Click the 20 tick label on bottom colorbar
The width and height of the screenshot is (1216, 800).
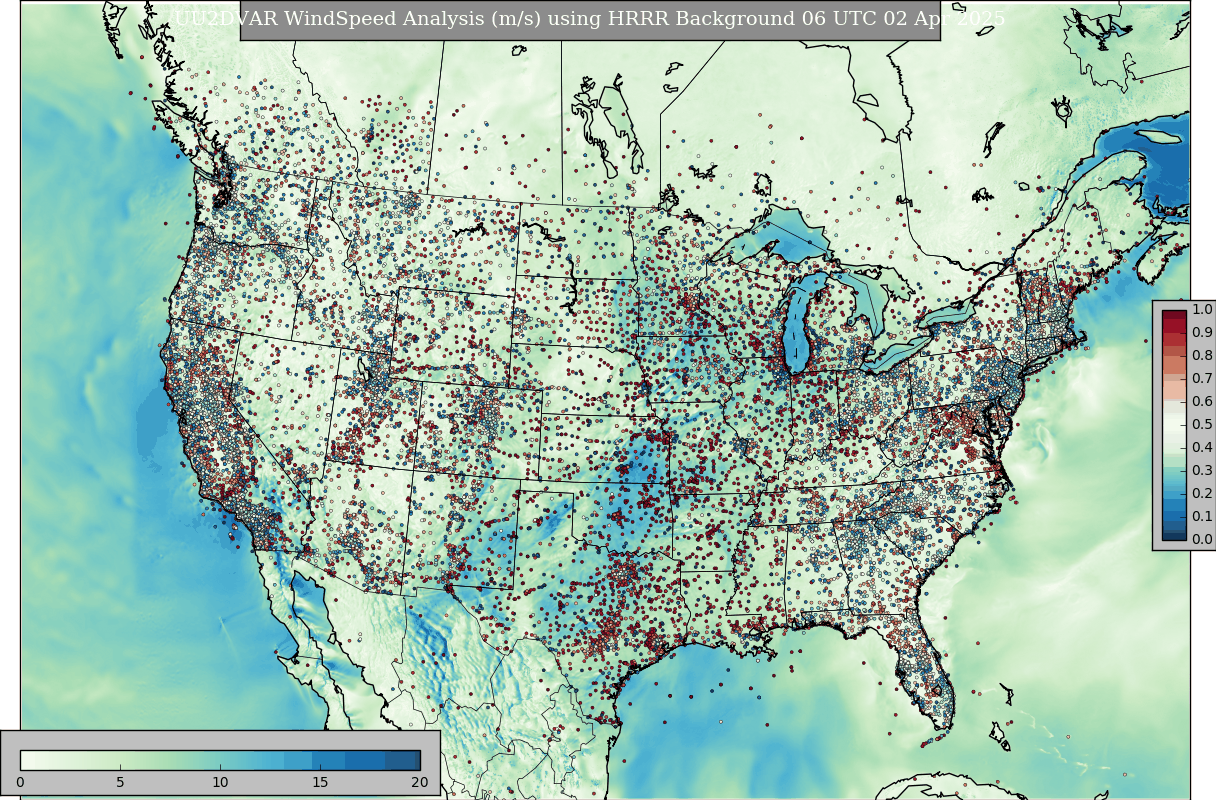[420, 782]
